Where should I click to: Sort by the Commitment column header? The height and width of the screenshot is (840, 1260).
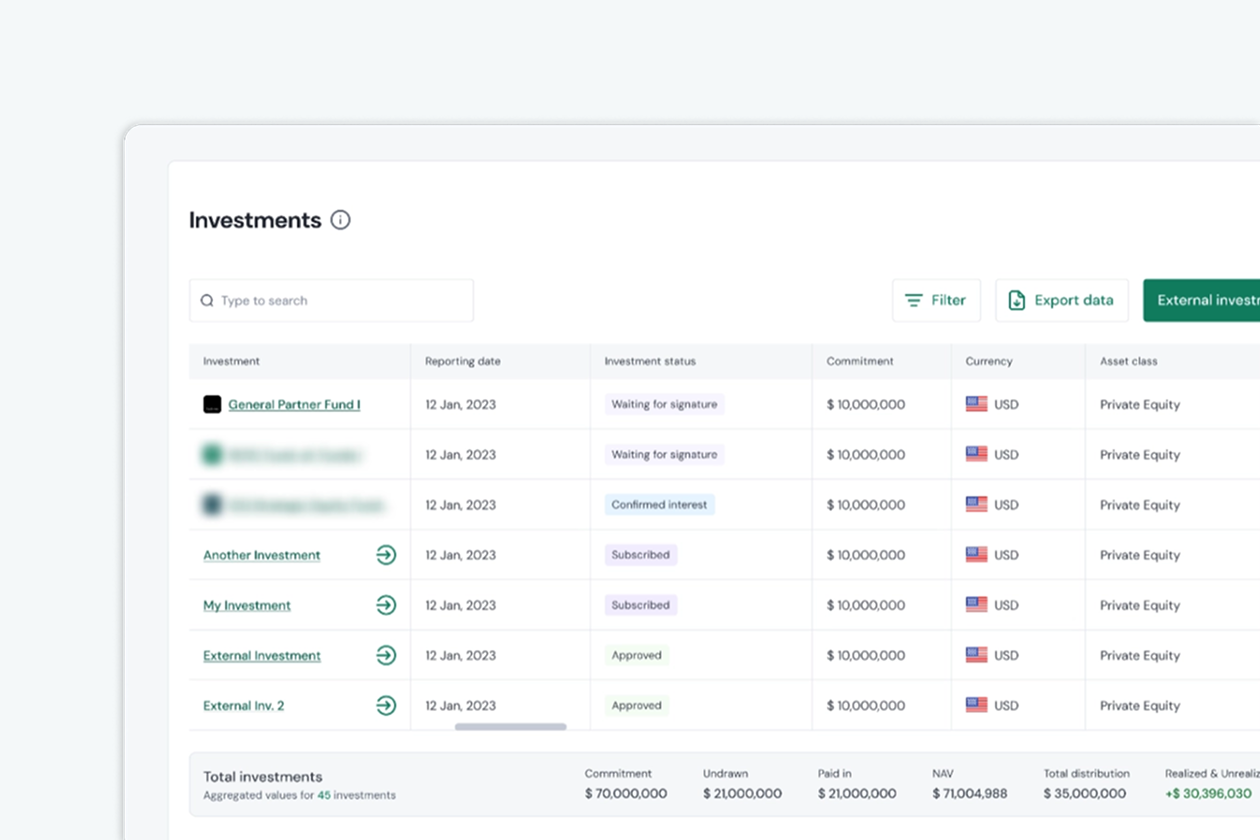tap(860, 361)
